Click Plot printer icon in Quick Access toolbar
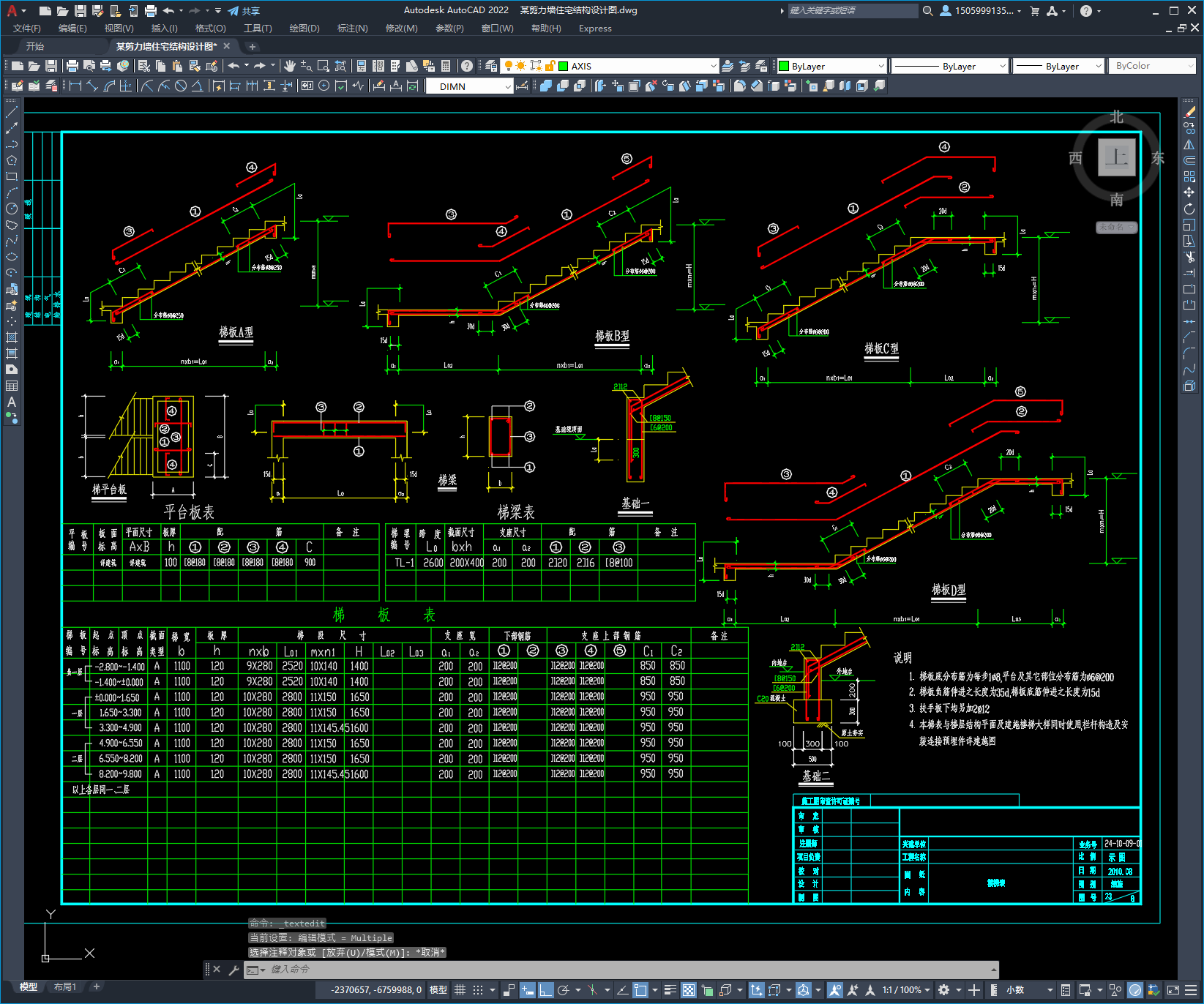Viewport: 1204px width, 1004px height. click(x=150, y=11)
